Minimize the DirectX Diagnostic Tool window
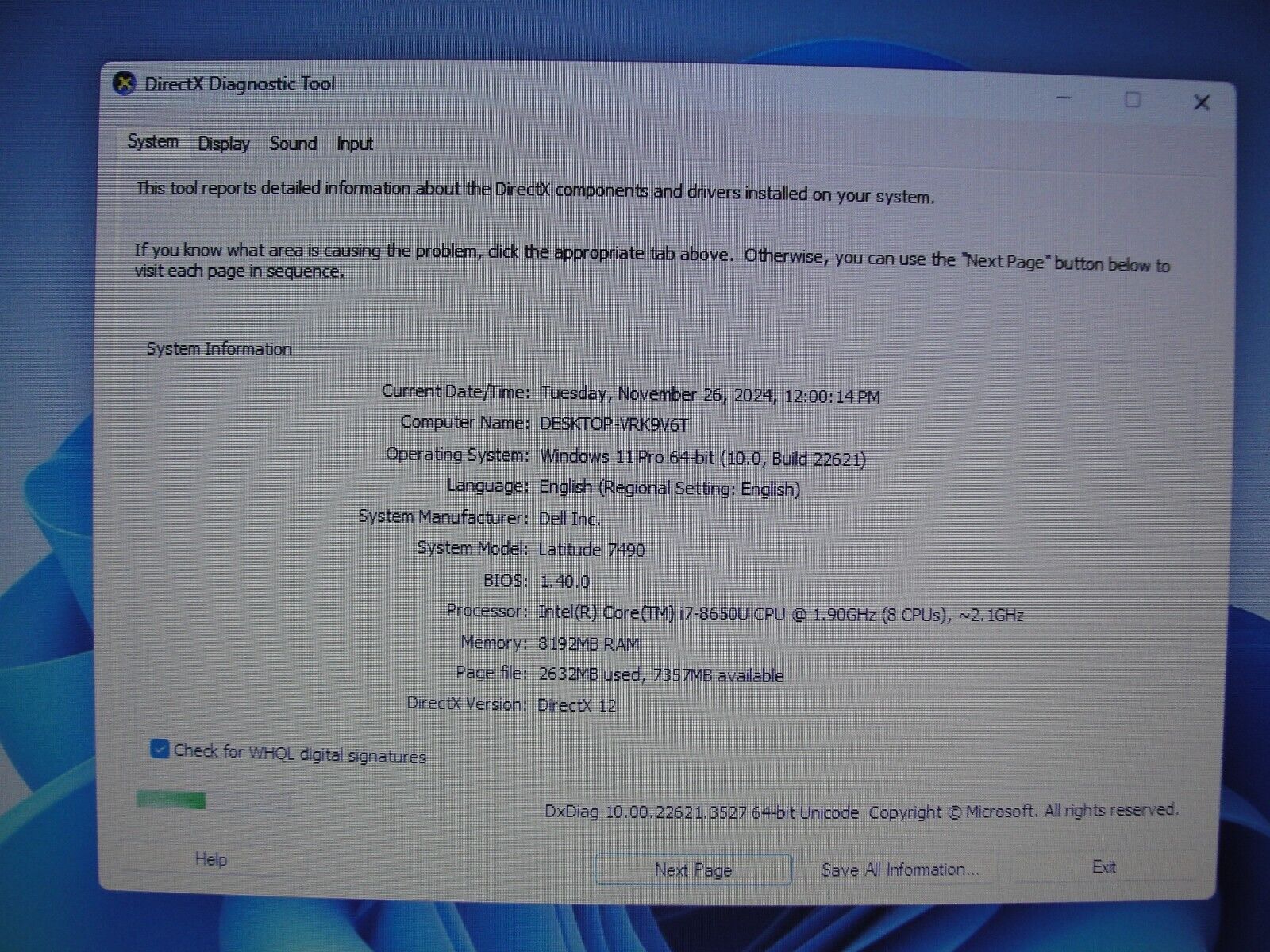 (1065, 98)
